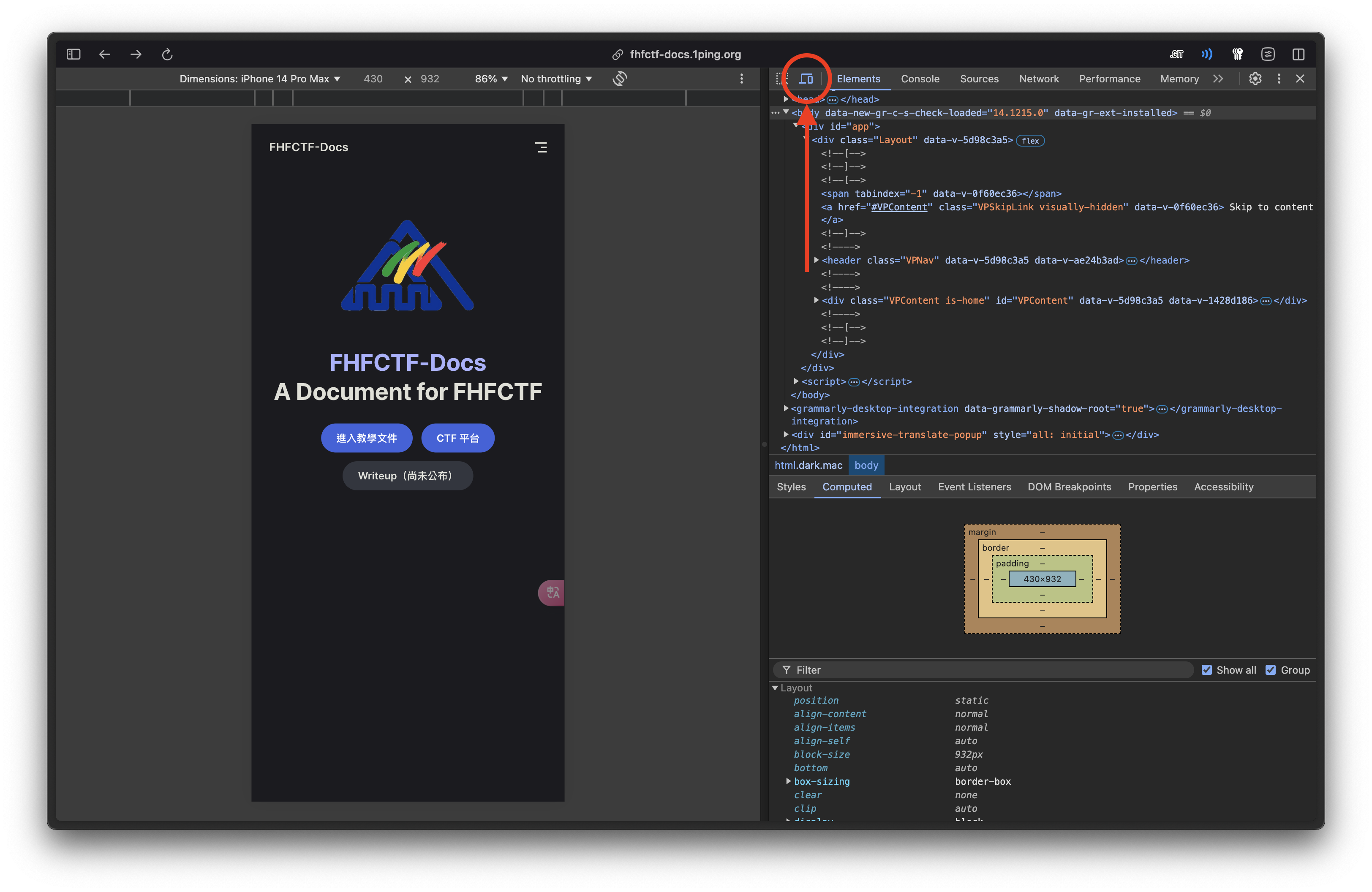Go forward with the right arrow

tap(136, 54)
